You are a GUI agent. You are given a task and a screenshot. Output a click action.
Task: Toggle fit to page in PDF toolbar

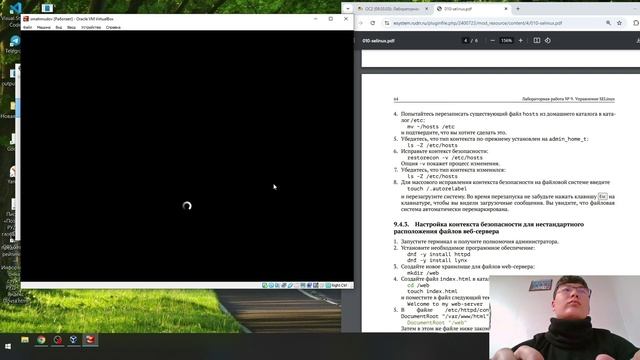pos(537,41)
